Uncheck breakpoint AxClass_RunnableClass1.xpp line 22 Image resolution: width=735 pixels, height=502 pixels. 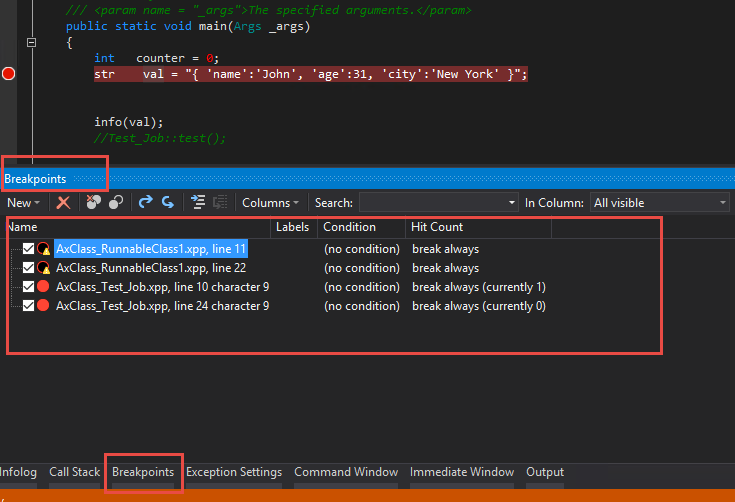[29, 268]
